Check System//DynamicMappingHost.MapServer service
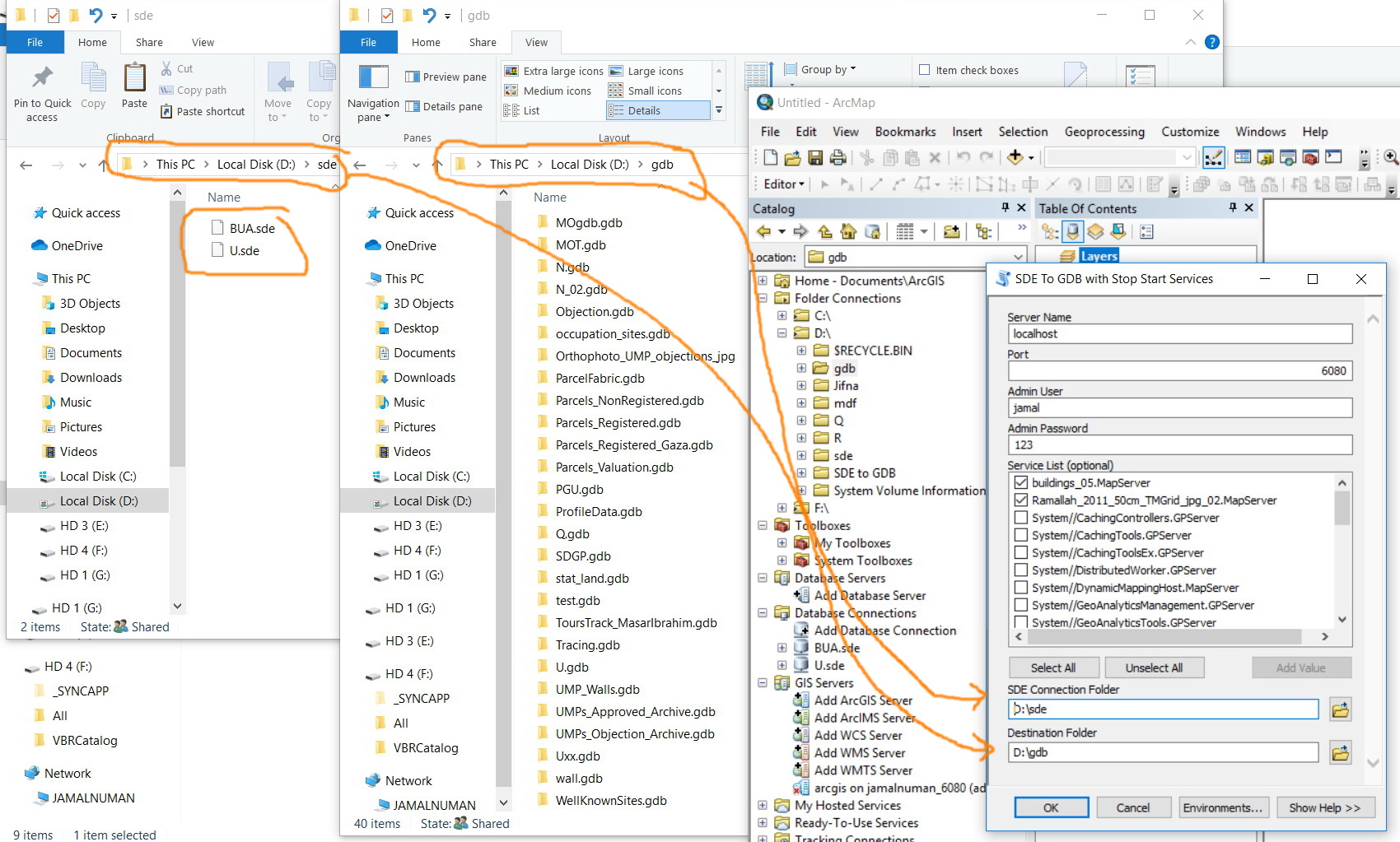 pos(1021,588)
